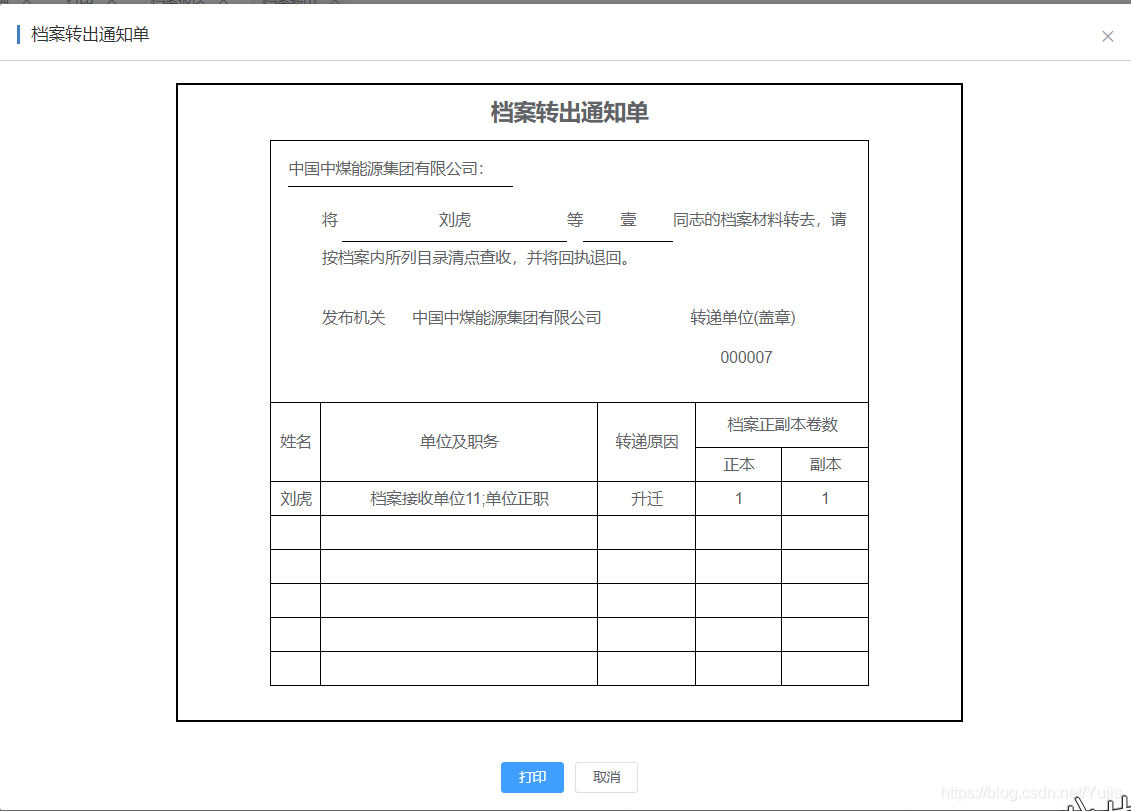This screenshot has width=1131, height=811.
Task: Click the 姓名 table header cell
Action: pyautogui.click(x=294, y=442)
